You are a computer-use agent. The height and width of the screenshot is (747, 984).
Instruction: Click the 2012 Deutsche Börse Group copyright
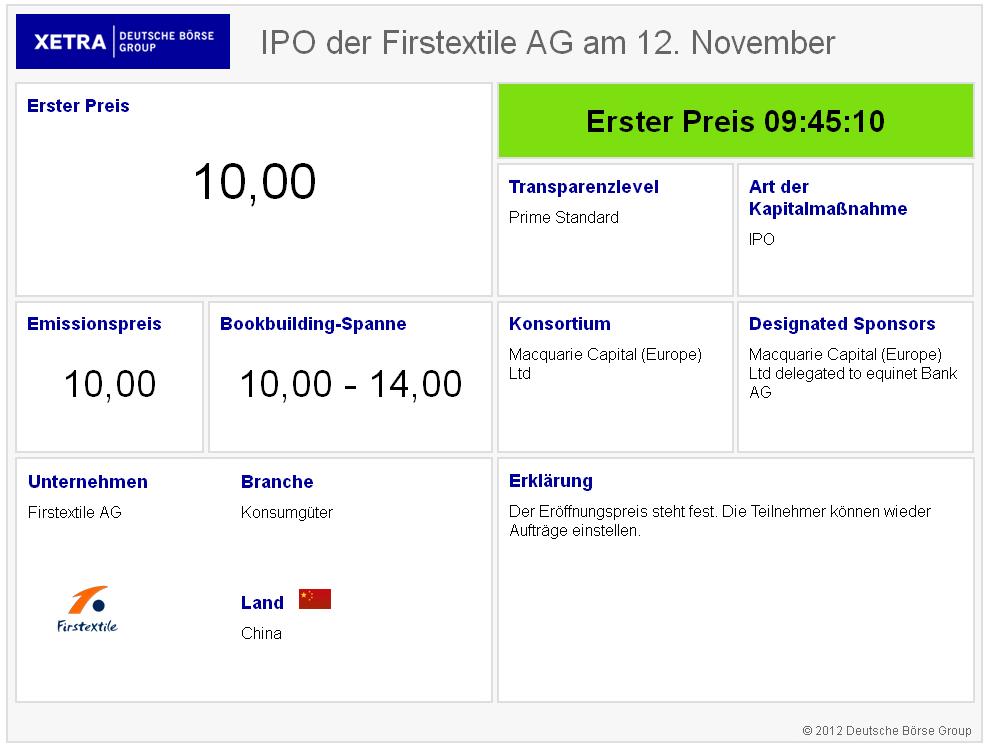886,731
